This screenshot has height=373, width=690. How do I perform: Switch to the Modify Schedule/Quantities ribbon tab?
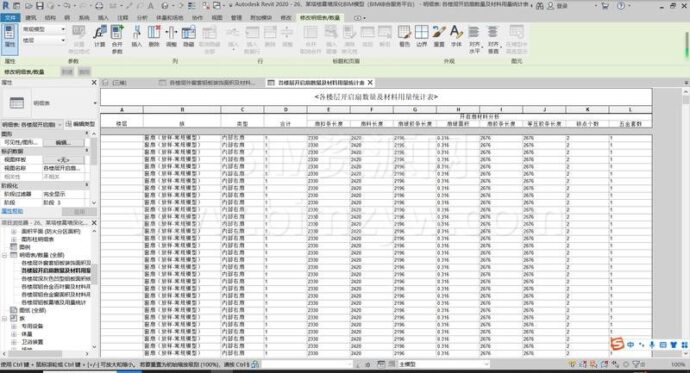coord(320,18)
